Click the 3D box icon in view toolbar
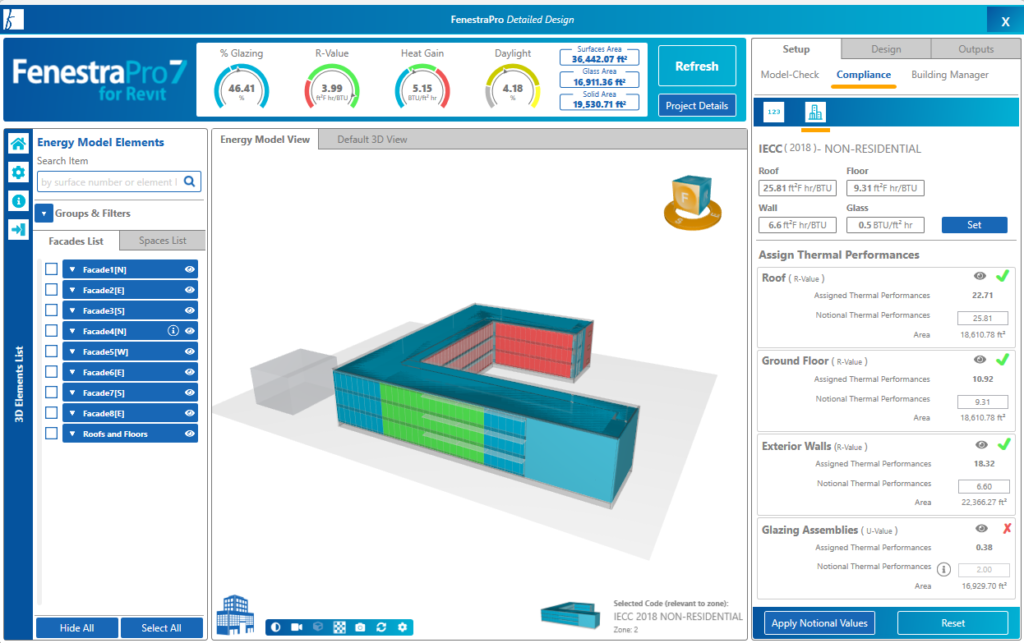 click(318, 627)
